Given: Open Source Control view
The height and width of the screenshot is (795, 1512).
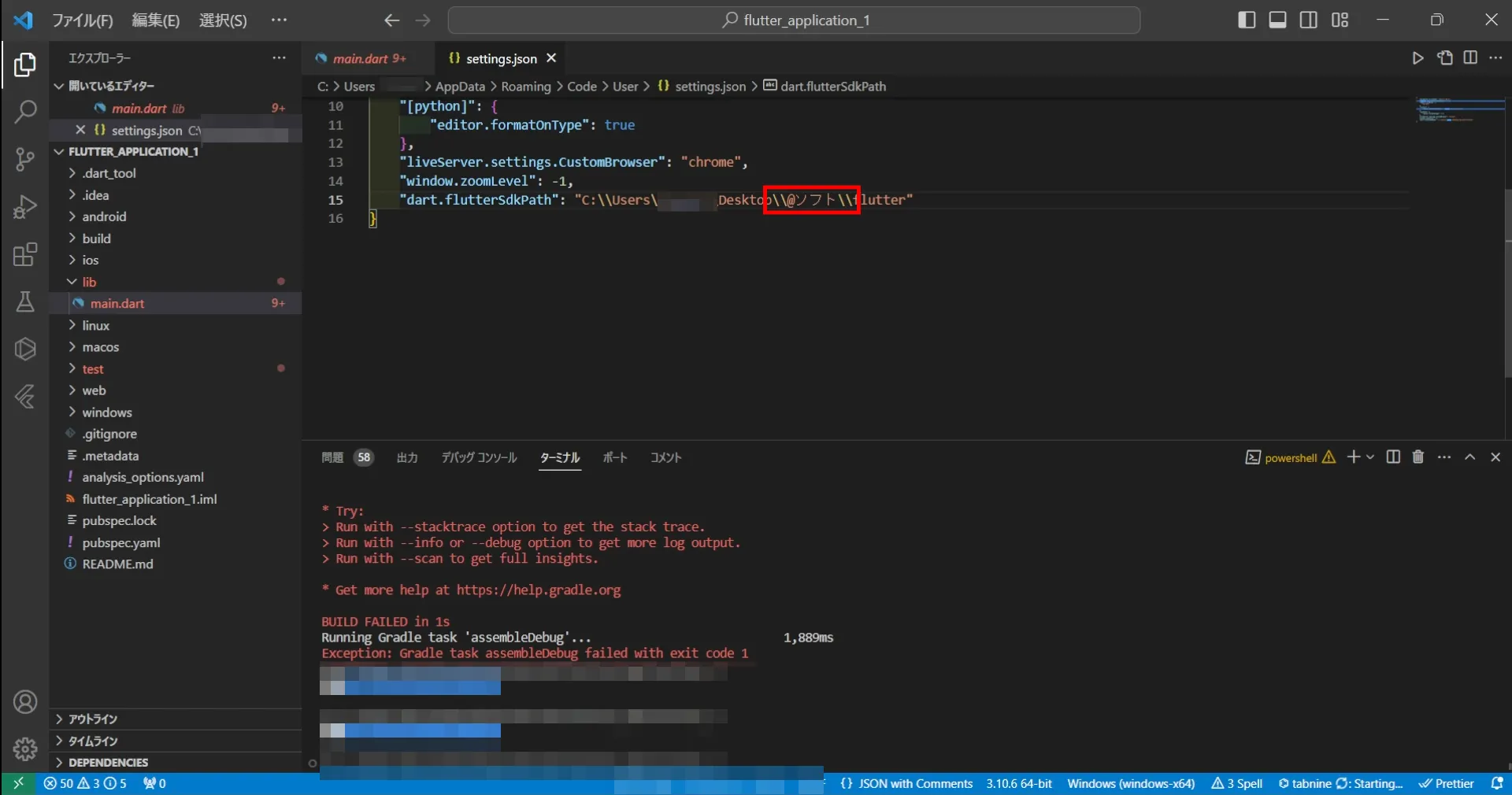Looking at the screenshot, I should point(25,160).
